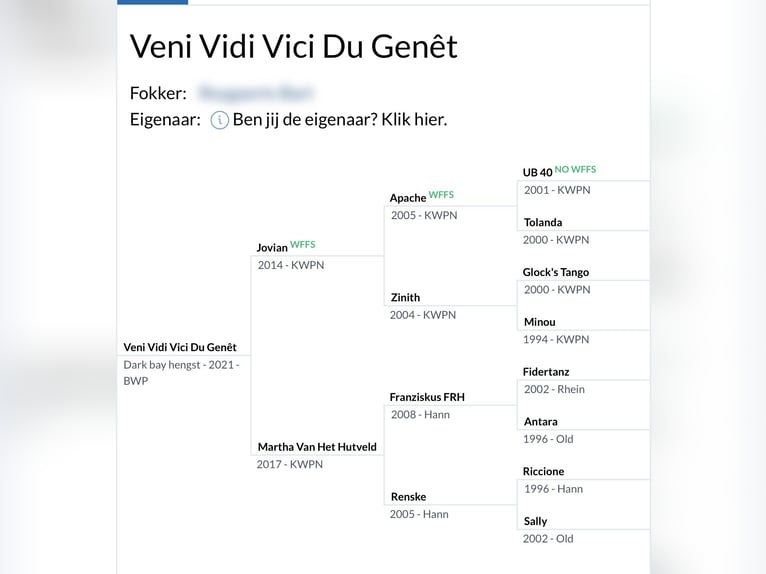Click the green WFFS badge beside Jovian

point(302,244)
